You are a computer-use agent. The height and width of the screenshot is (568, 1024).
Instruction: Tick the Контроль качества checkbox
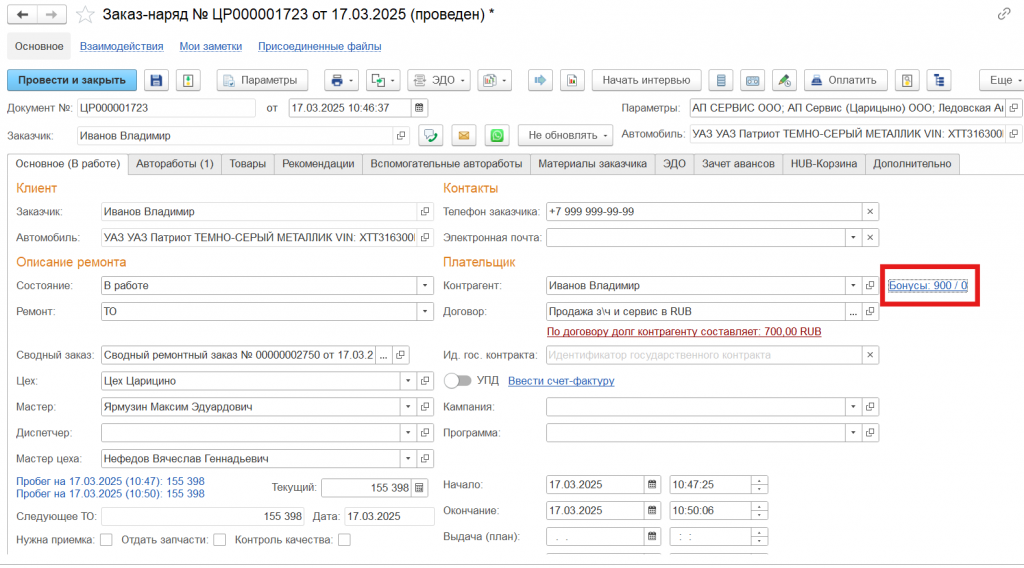click(344, 540)
